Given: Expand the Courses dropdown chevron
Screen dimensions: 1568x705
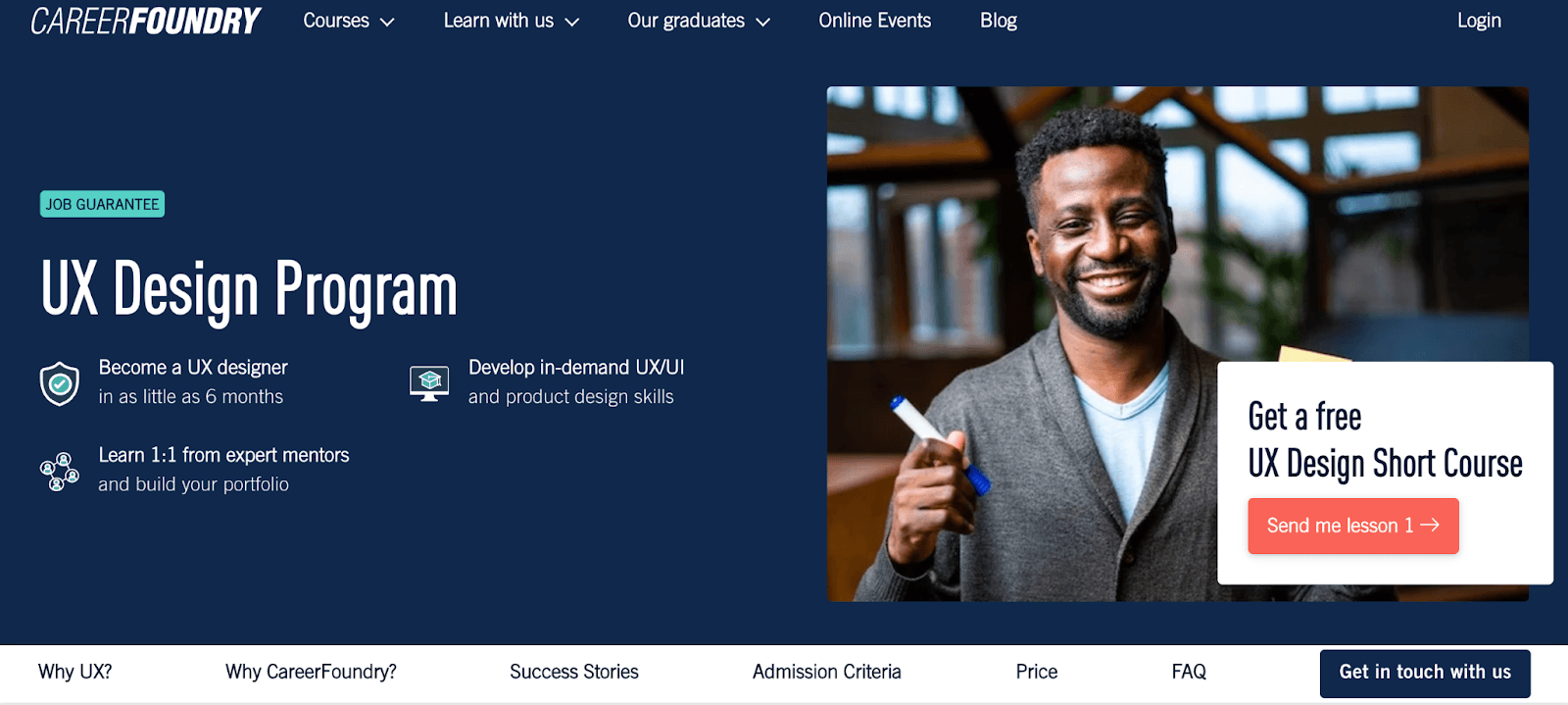Looking at the screenshot, I should click(387, 22).
